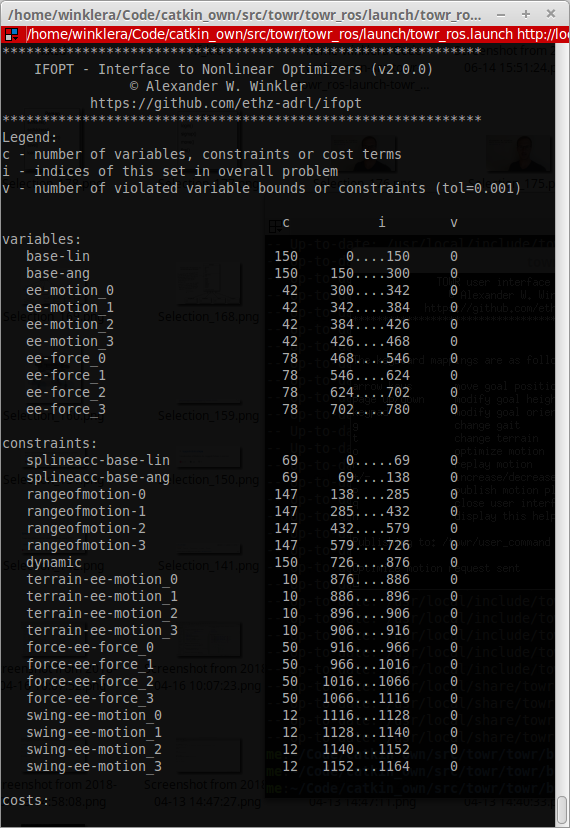Click the 'Legend:' heading text
This screenshot has width=570, height=828.
click(x=30, y=137)
